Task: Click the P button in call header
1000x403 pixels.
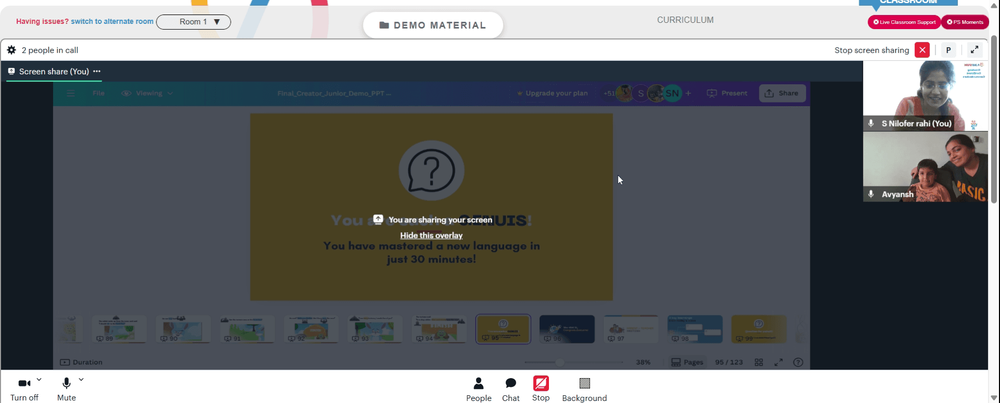Action: pyautogui.click(x=948, y=50)
